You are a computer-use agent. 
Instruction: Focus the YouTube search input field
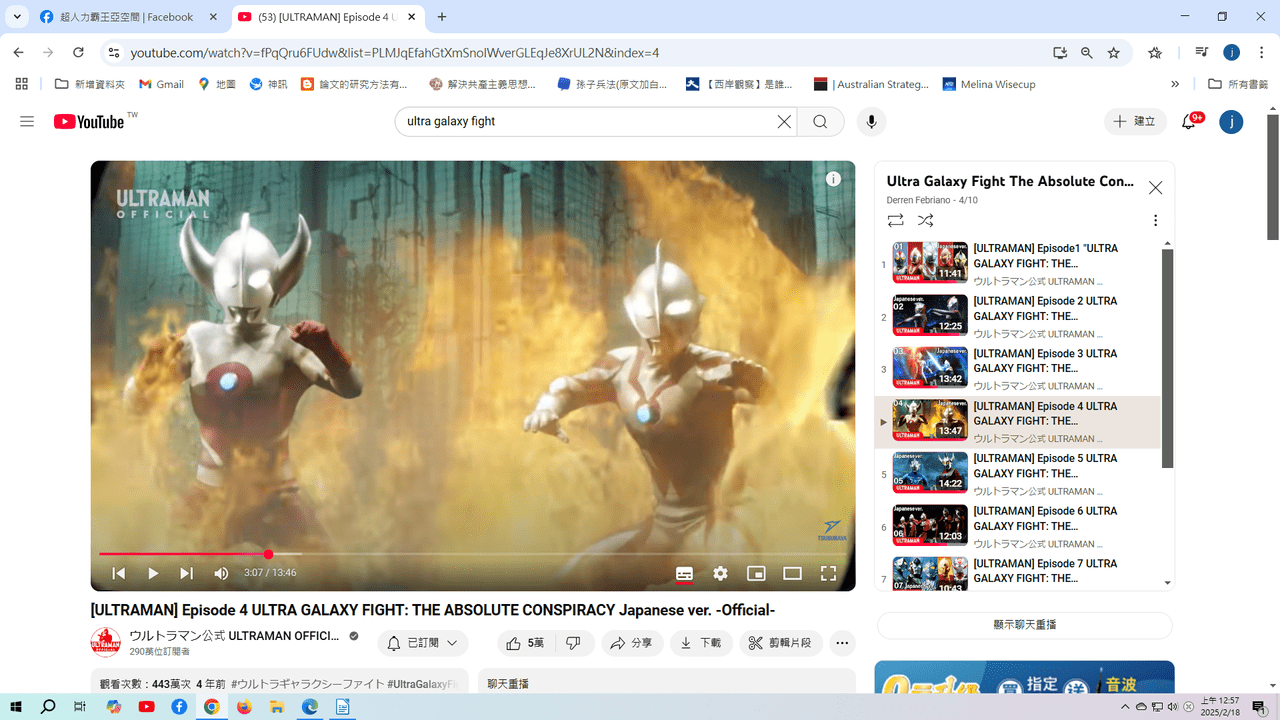(x=589, y=121)
